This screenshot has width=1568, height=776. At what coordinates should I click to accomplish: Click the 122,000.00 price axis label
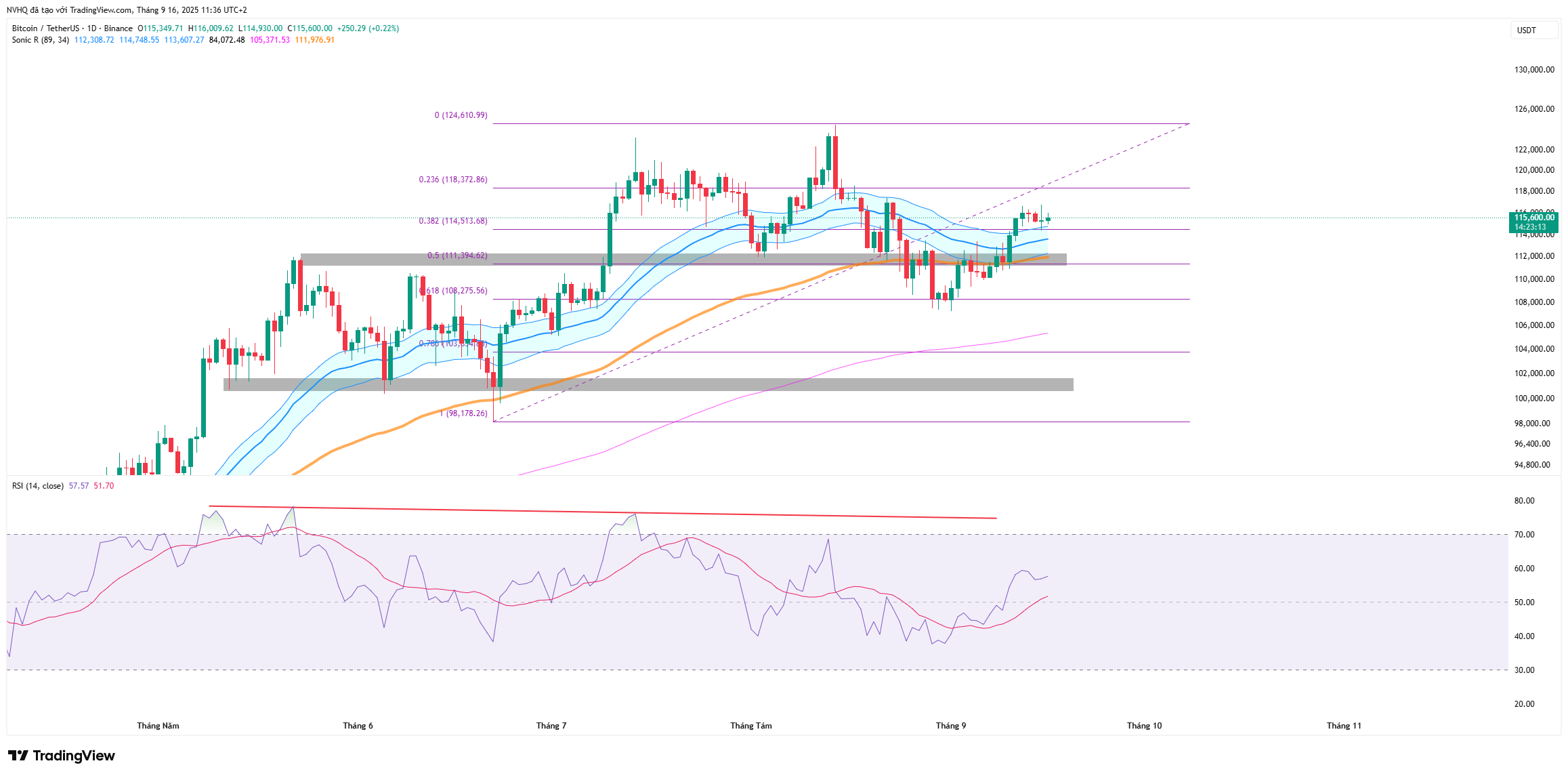tap(1534, 150)
